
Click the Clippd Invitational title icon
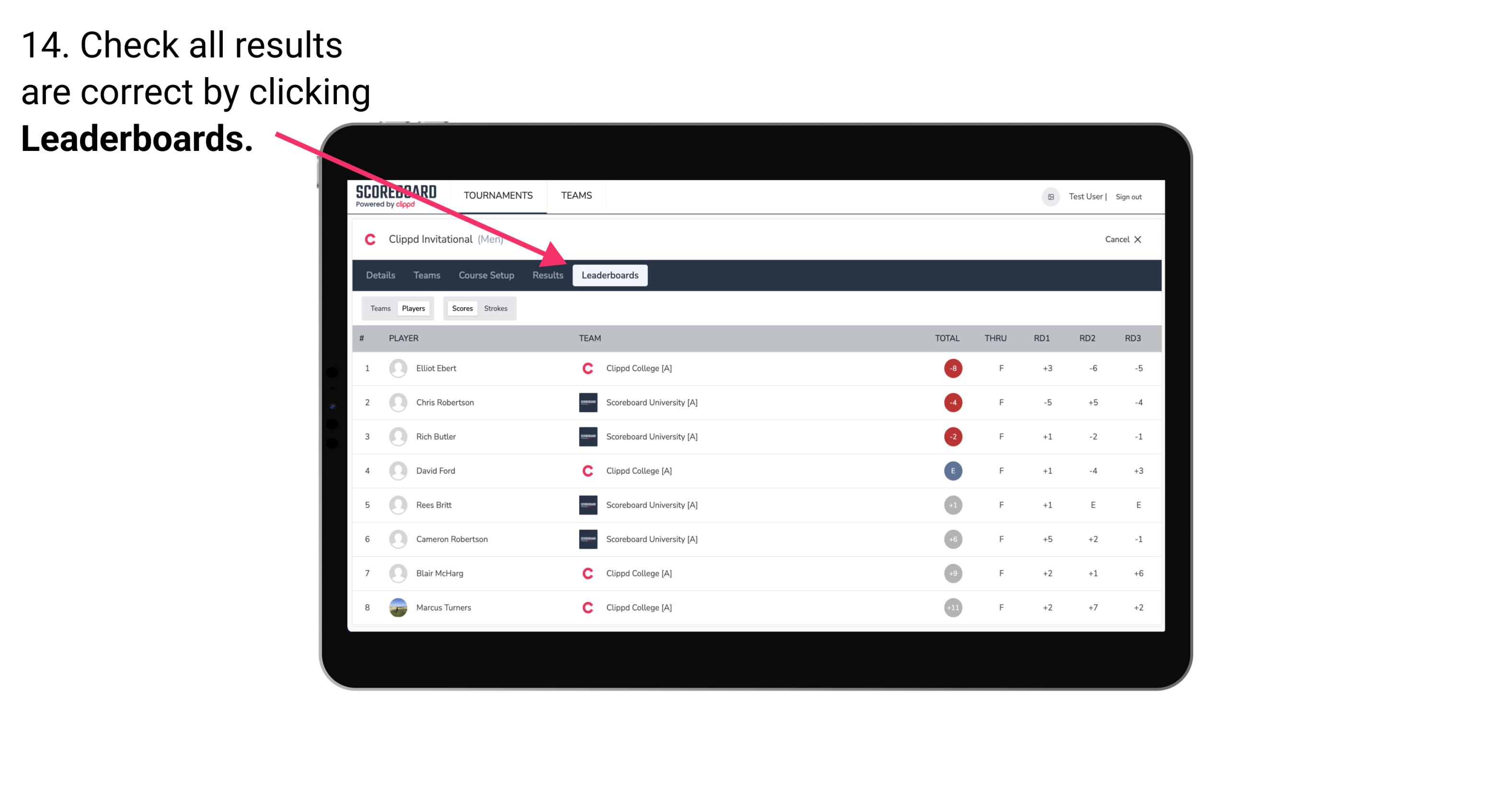pyautogui.click(x=371, y=238)
